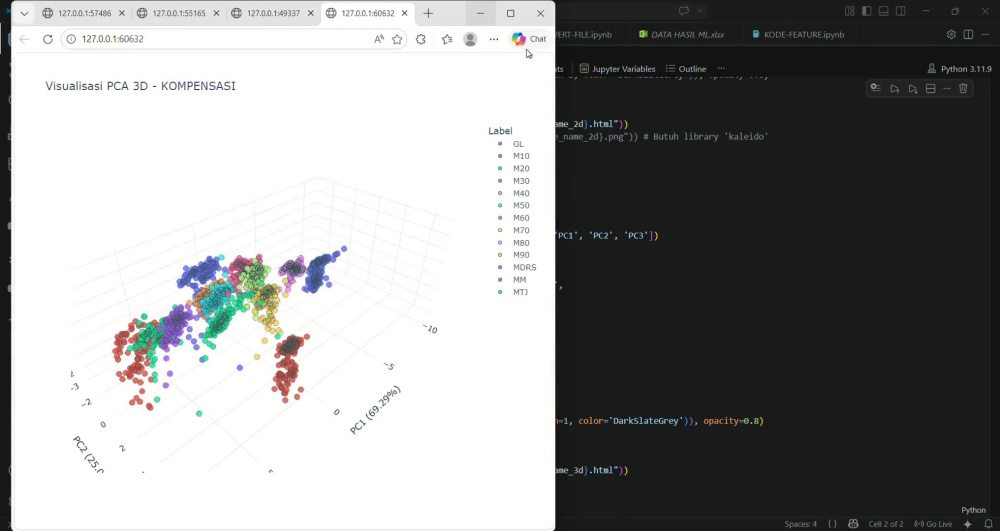Open browser extensions puzzle icon
This screenshot has height=531, width=1000.
421,39
